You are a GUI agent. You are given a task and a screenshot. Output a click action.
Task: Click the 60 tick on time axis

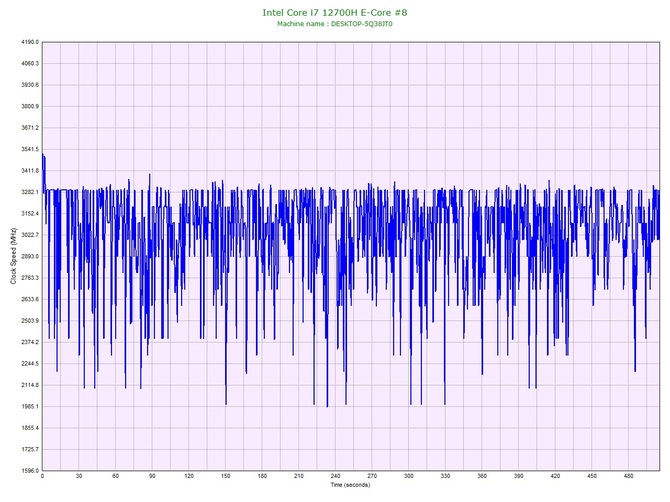pyautogui.click(x=115, y=476)
